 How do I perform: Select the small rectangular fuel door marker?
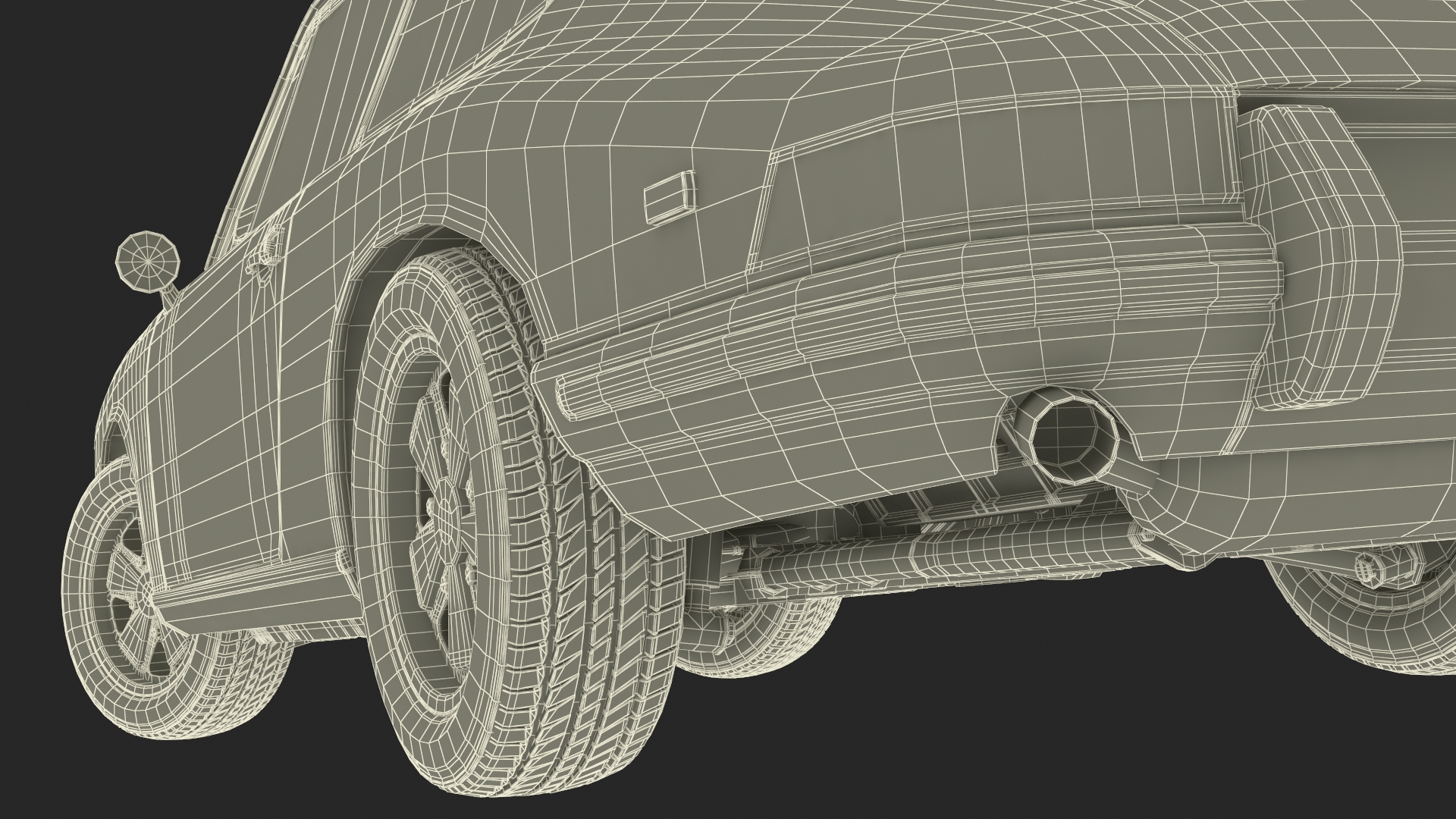coord(671,197)
